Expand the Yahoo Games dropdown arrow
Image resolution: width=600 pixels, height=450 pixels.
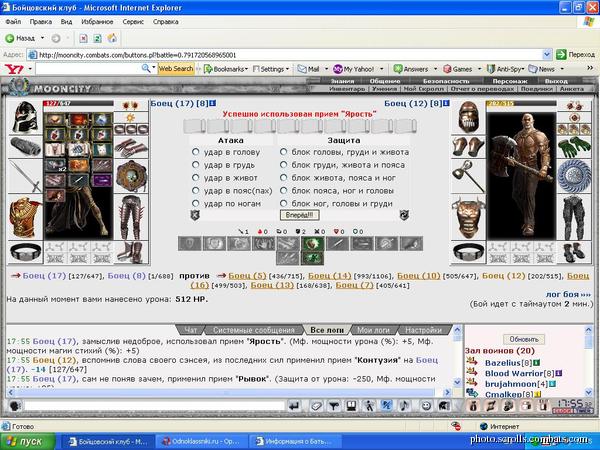(479, 69)
